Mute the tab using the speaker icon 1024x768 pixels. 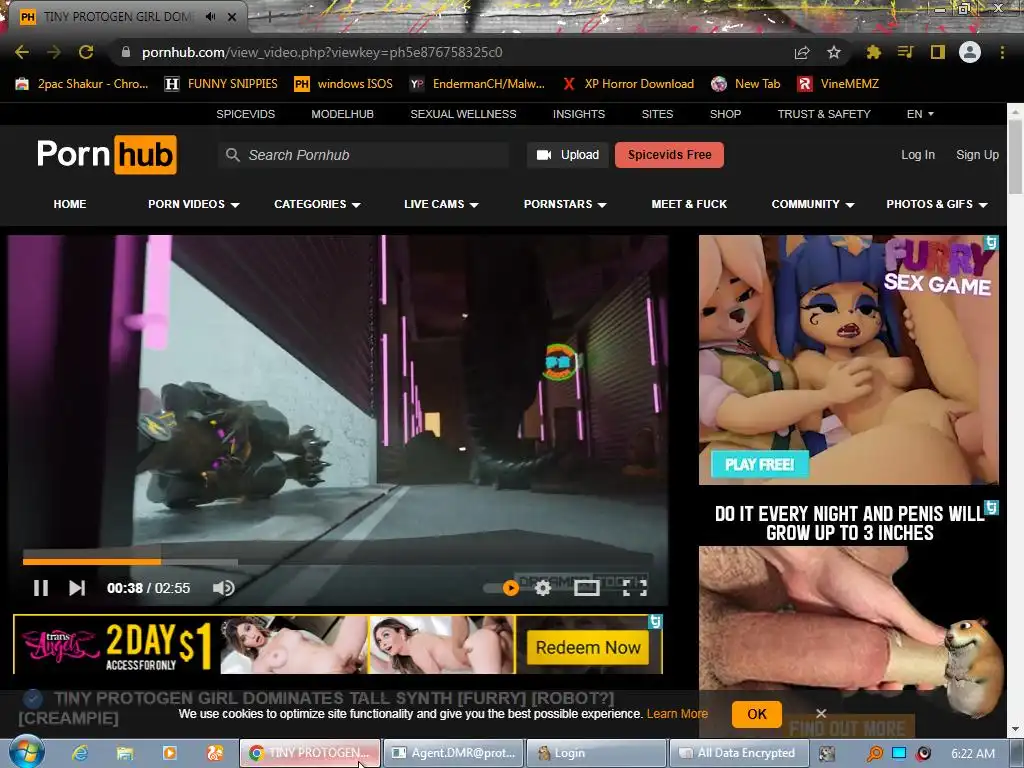tap(210, 17)
